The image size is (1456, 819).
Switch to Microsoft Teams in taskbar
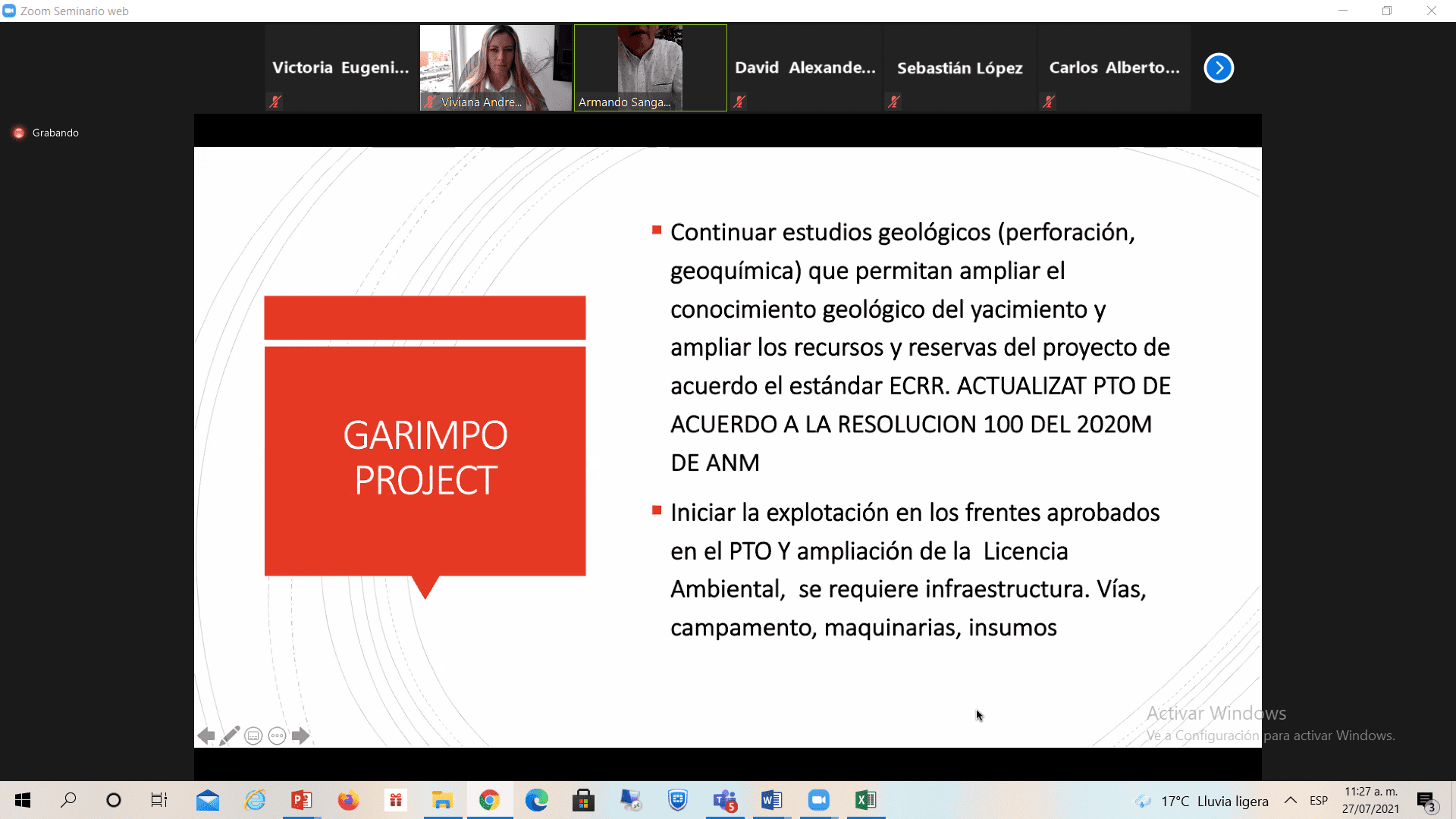(x=725, y=800)
